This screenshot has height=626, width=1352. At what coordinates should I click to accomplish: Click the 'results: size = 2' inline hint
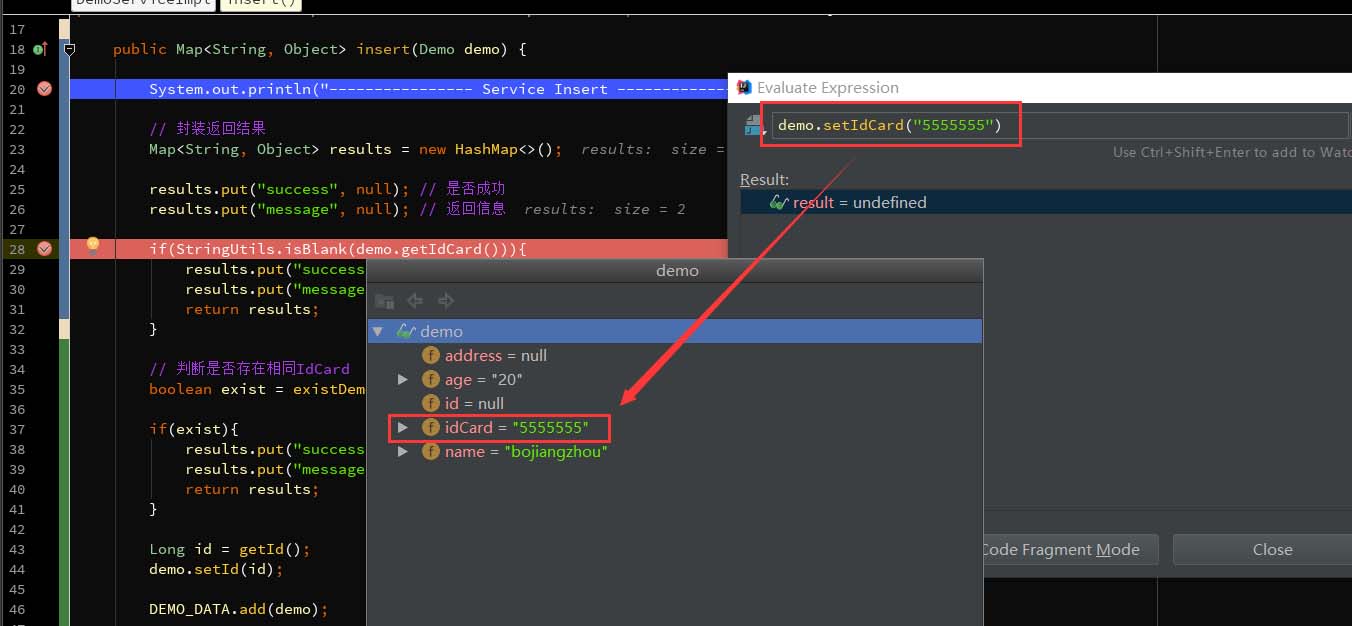(605, 209)
